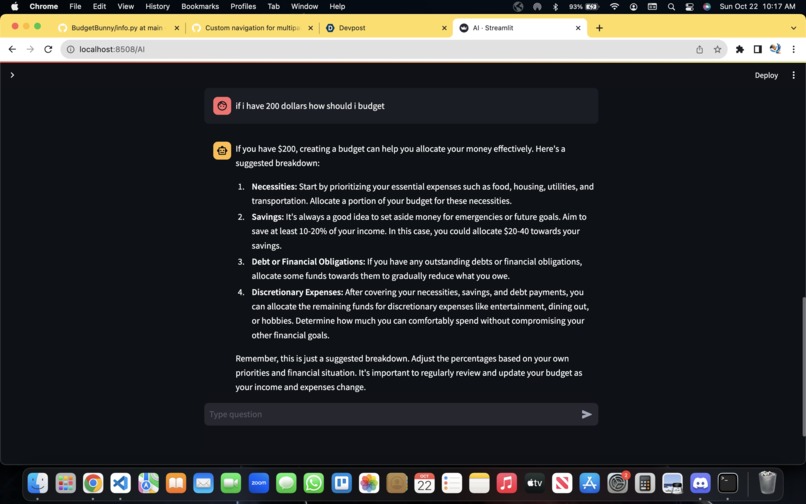
Task: Open the Streamlit three-dot main menu
Action: pos(794,75)
